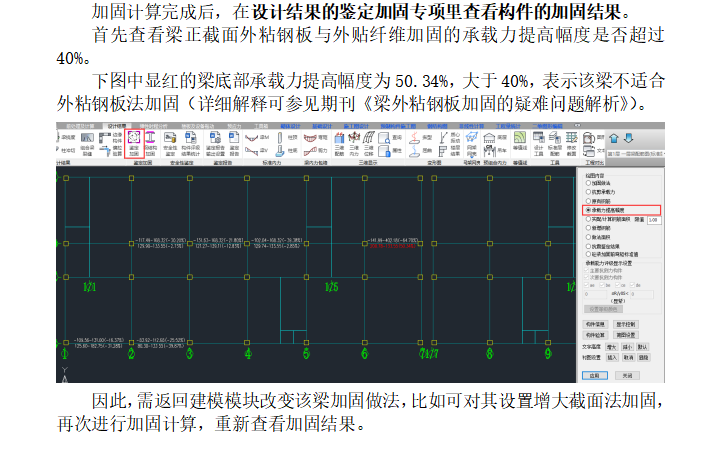Switch to the 二维图形编辑 tab
The image size is (701, 450).
(x=548, y=126)
